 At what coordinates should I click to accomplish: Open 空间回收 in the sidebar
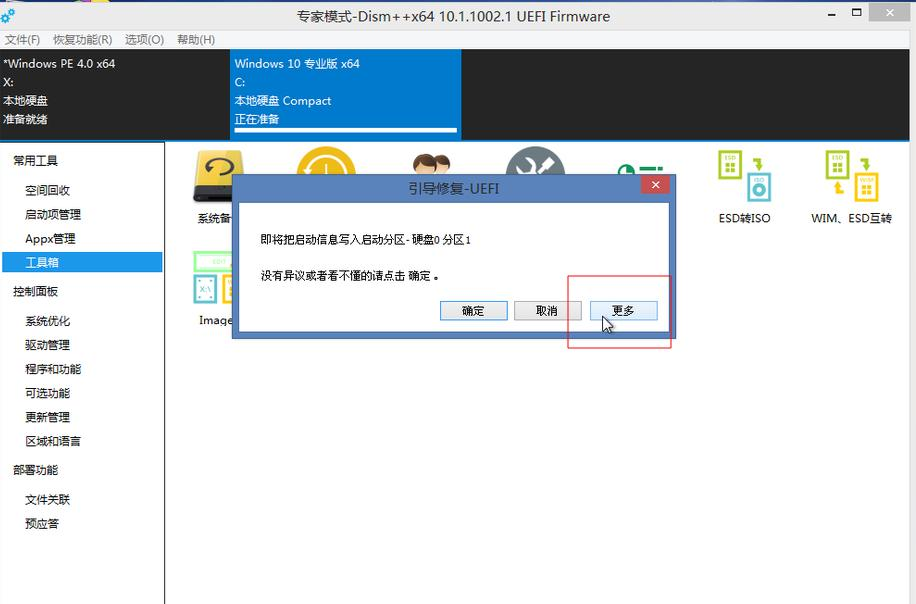click(47, 190)
